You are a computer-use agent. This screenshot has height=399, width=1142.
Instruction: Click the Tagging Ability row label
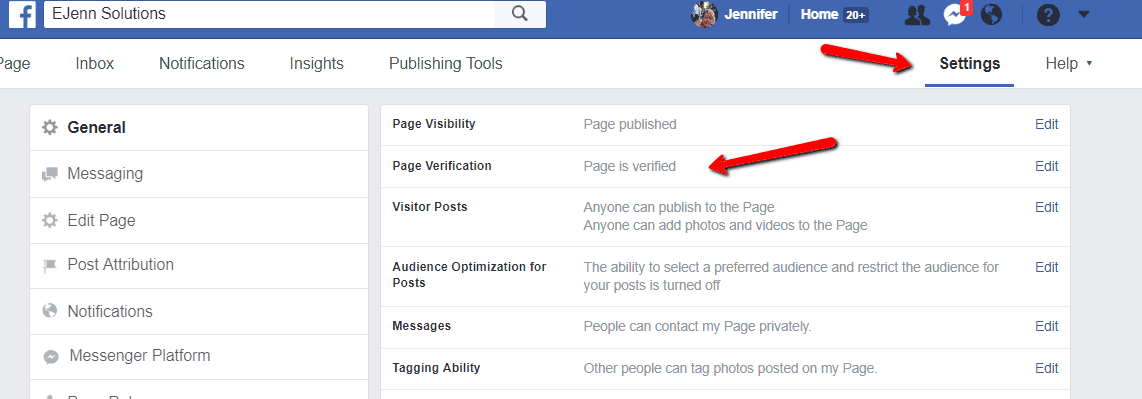tap(436, 368)
